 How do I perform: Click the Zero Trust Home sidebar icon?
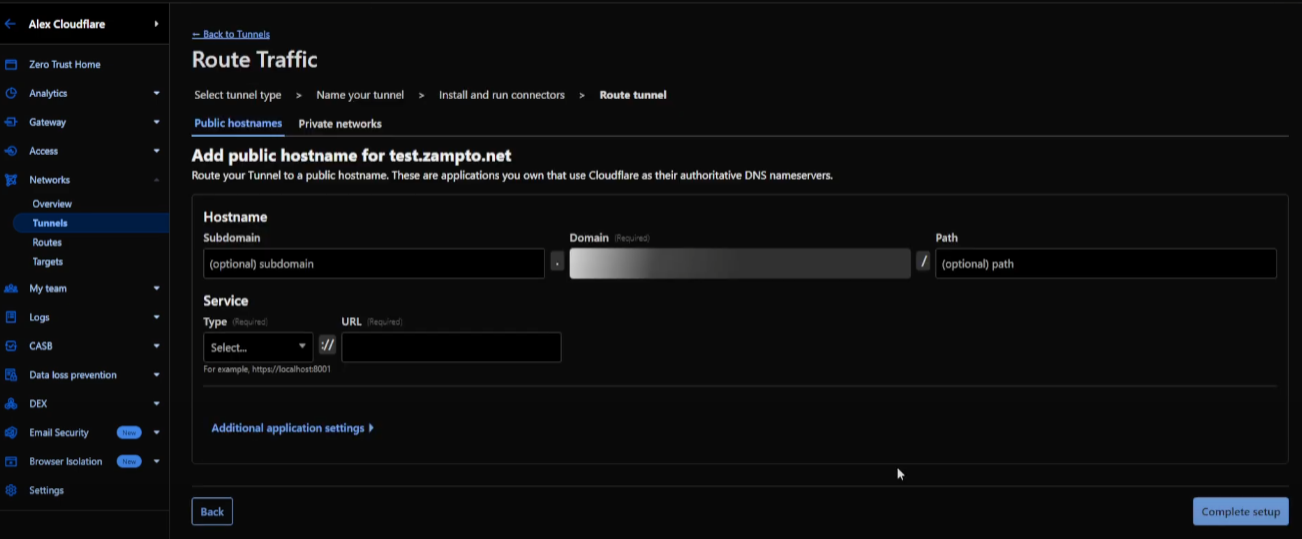pyautogui.click(x=11, y=64)
